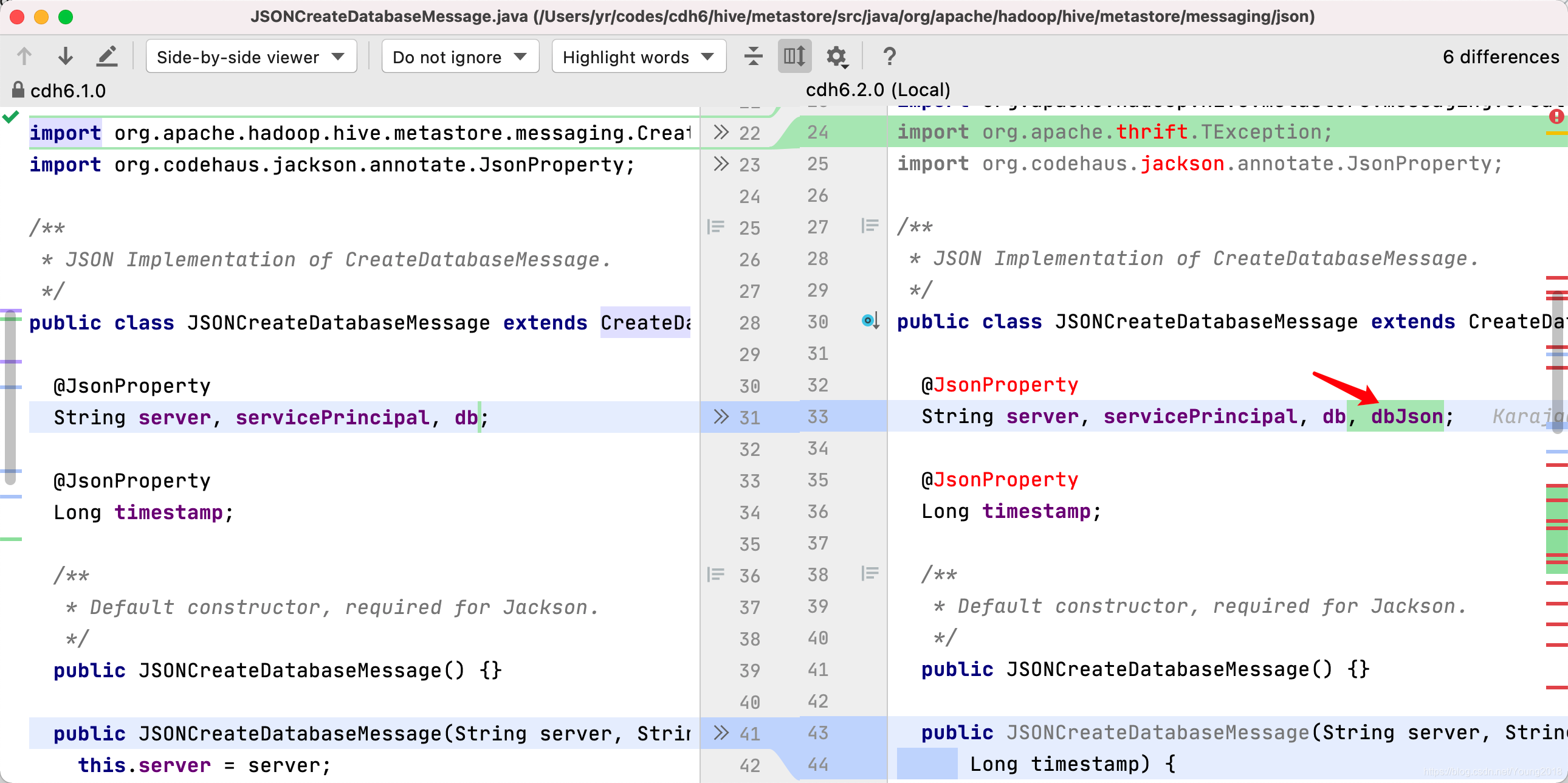Open Highlight words dropdown

point(638,57)
